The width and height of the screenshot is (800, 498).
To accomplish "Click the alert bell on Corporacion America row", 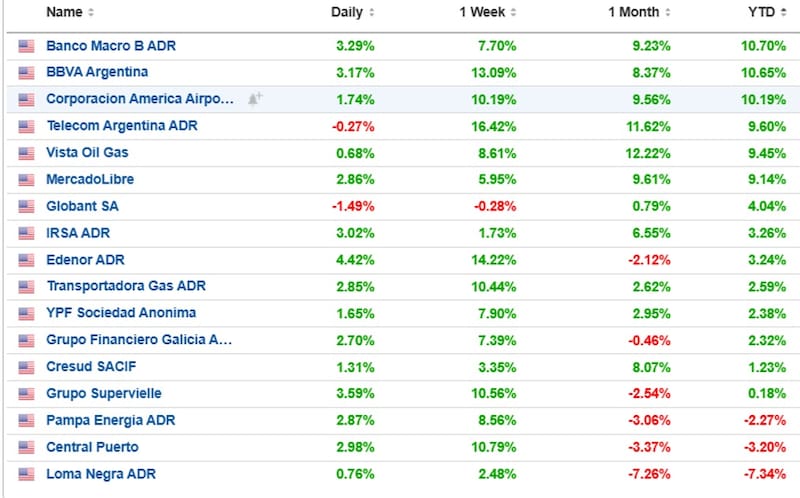I will tap(255, 99).
